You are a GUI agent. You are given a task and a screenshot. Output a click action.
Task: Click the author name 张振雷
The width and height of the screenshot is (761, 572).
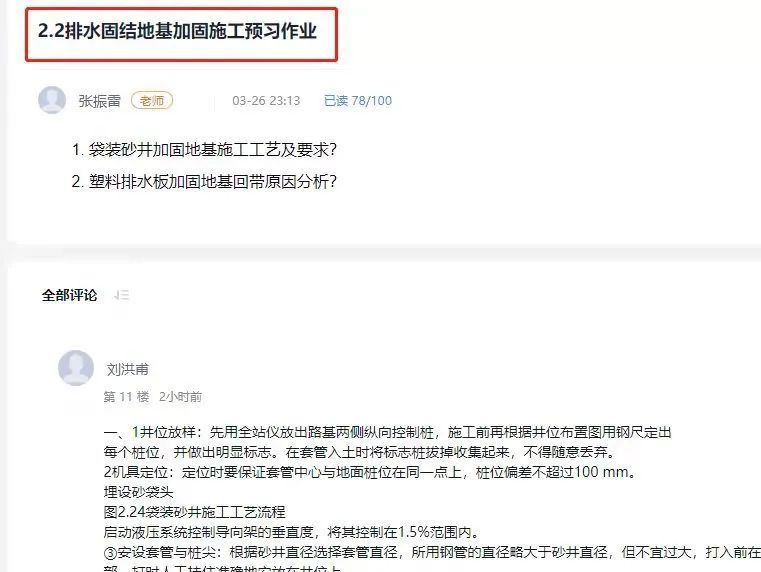[99, 100]
